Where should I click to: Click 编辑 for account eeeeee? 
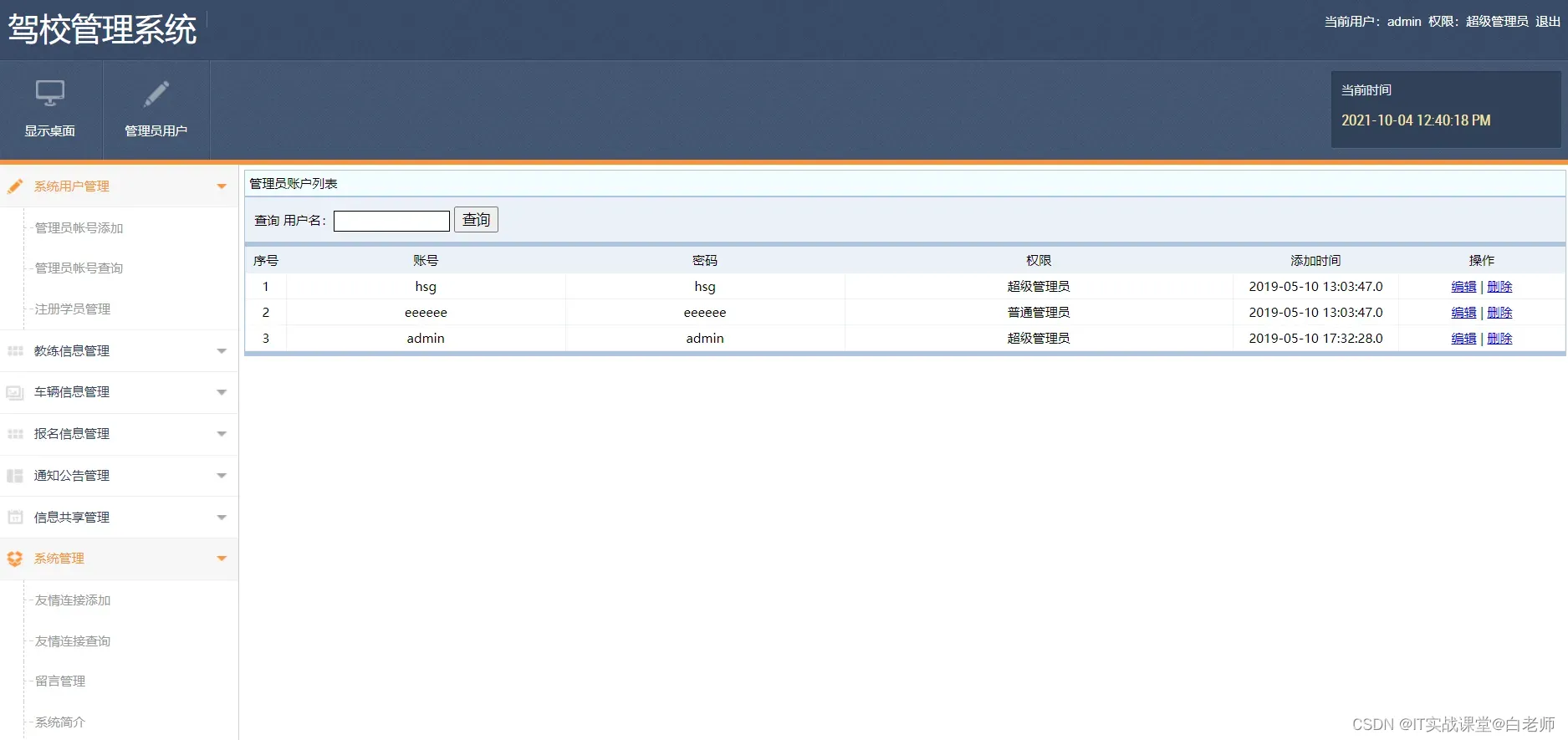[x=1463, y=313]
